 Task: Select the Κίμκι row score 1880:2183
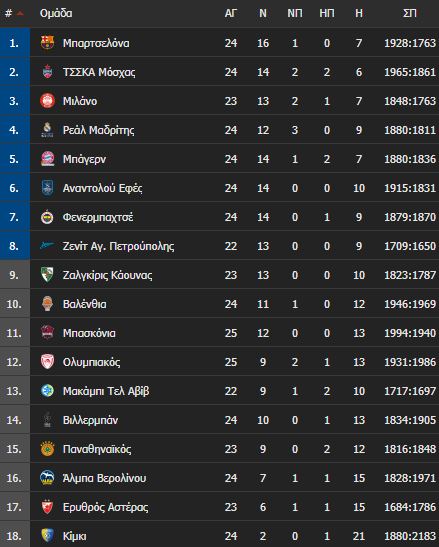410,536
